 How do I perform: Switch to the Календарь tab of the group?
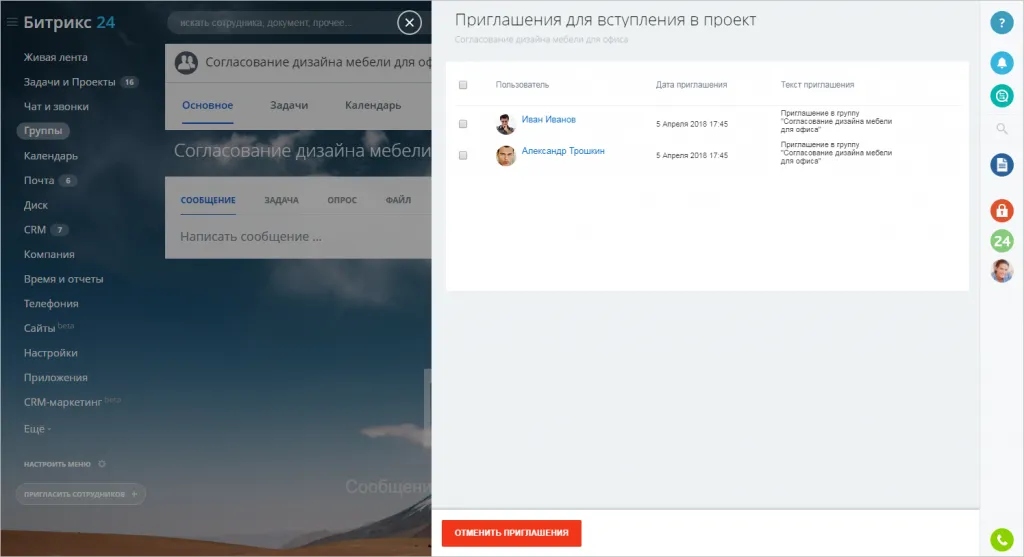(373, 106)
